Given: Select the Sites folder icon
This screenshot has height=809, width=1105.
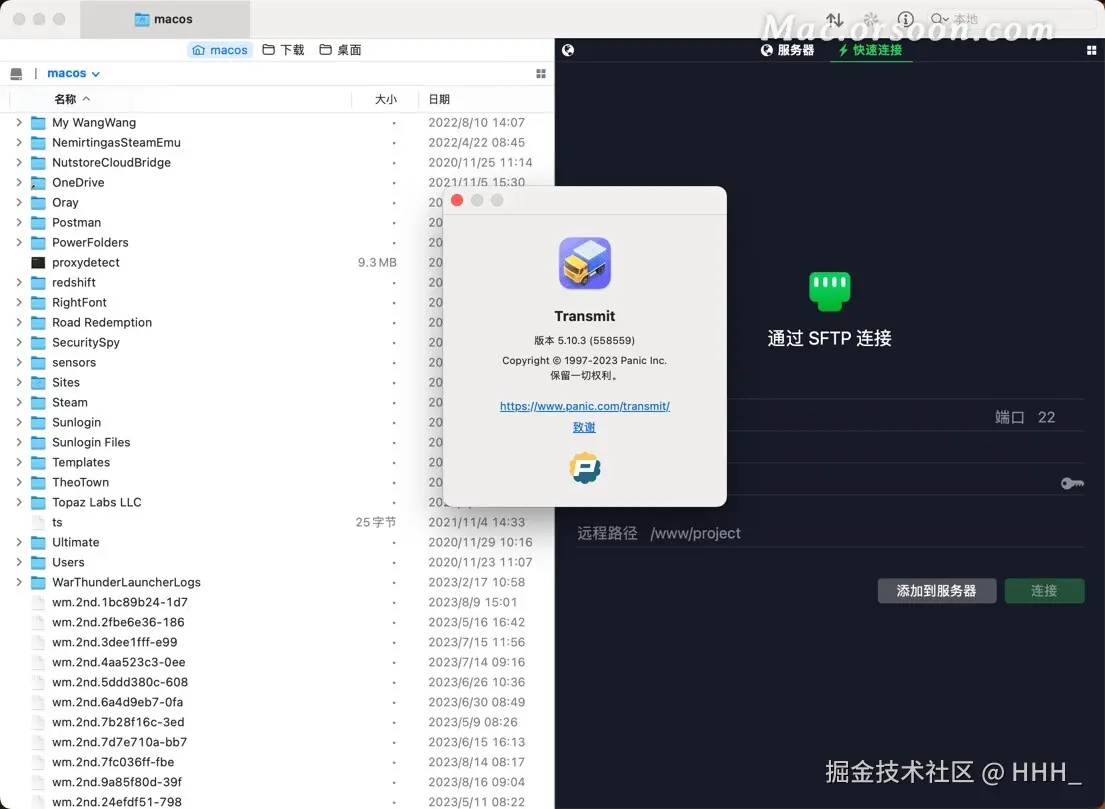Looking at the screenshot, I should pos(38,383).
